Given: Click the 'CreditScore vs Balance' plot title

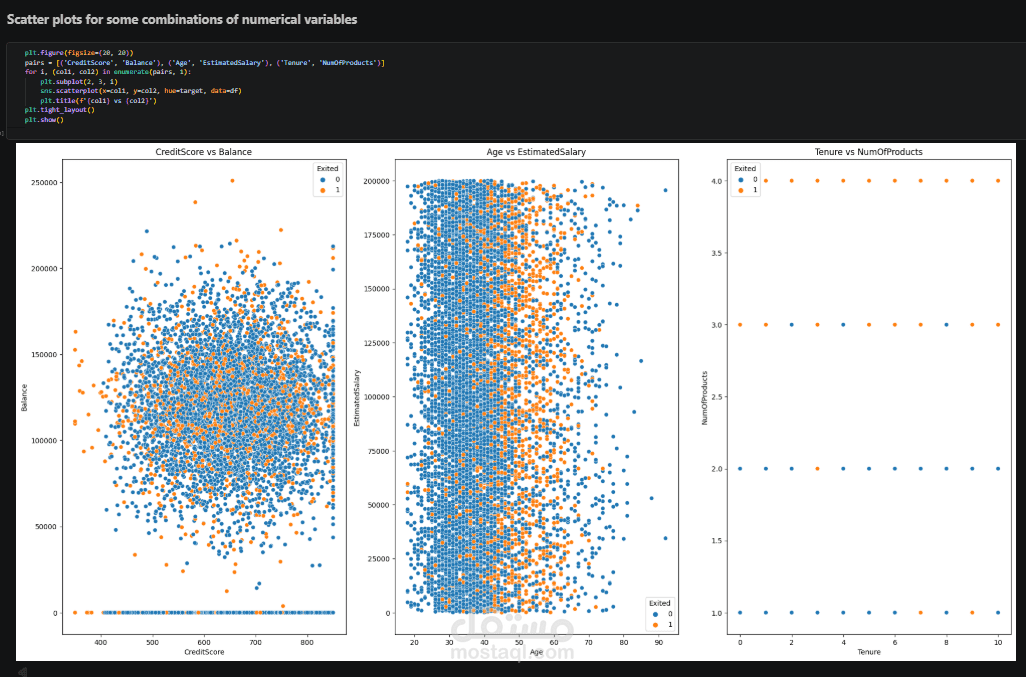Looking at the screenshot, I should pos(203,152).
